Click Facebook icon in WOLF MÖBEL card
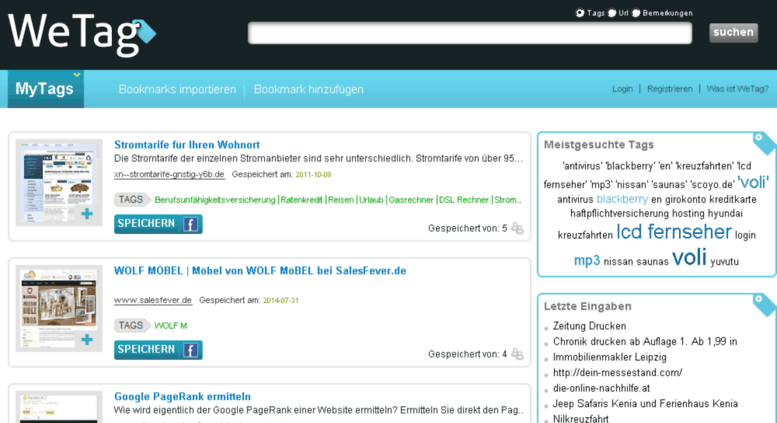This screenshot has width=777, height=423. tap(191, 350)
